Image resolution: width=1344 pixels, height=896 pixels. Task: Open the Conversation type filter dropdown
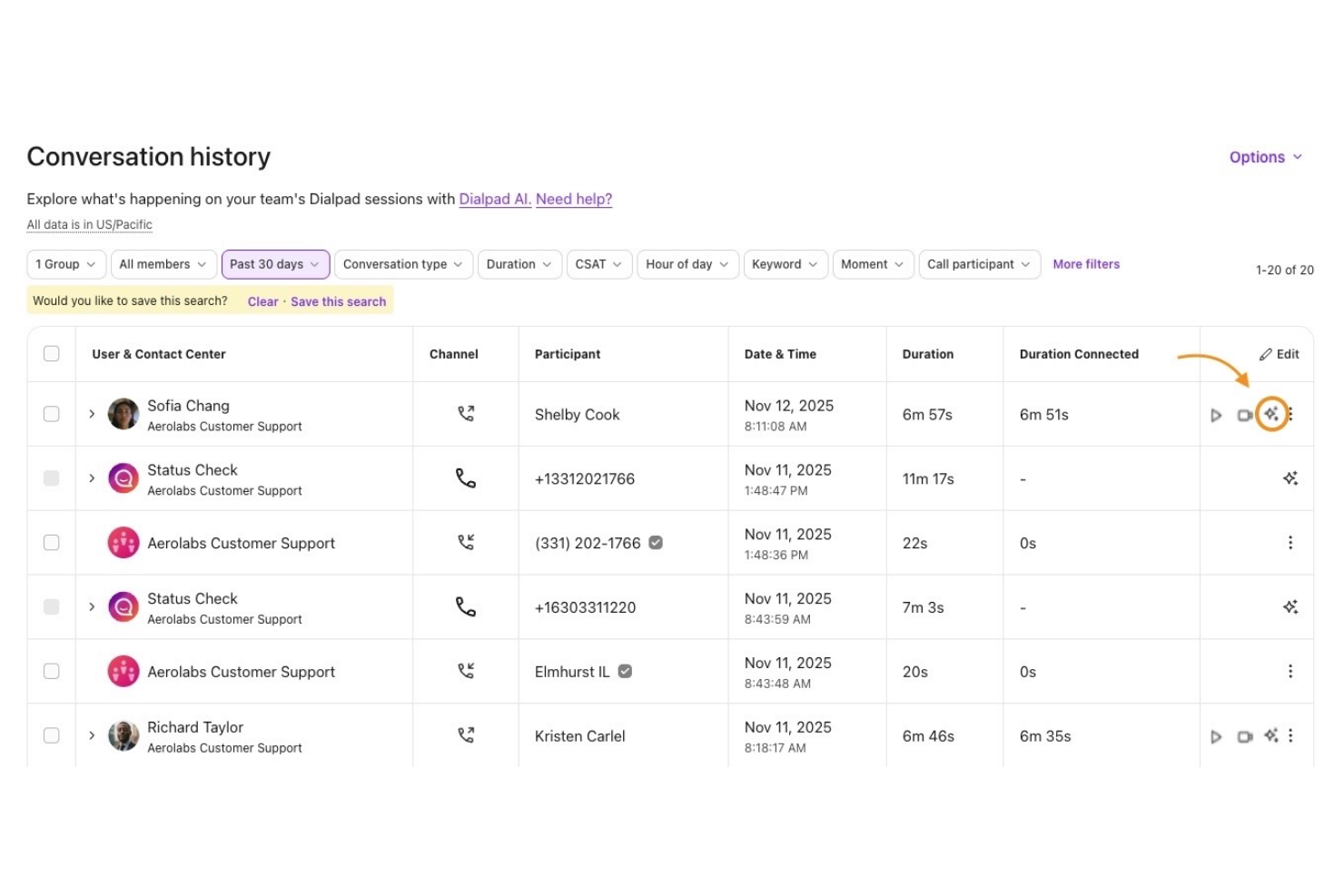[402, 264]
